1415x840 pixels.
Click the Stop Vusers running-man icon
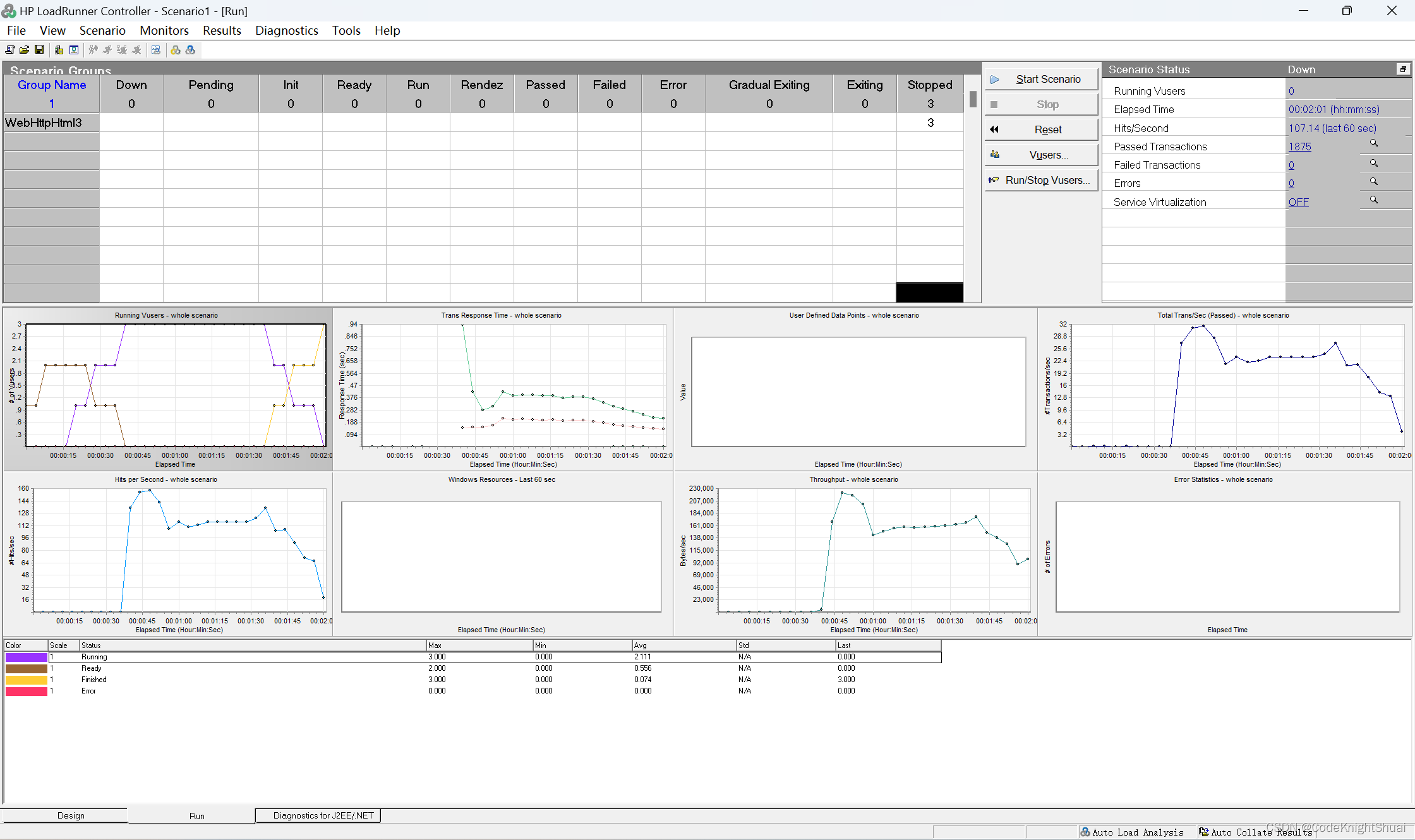pyautogui.click(x=136, y=50)
